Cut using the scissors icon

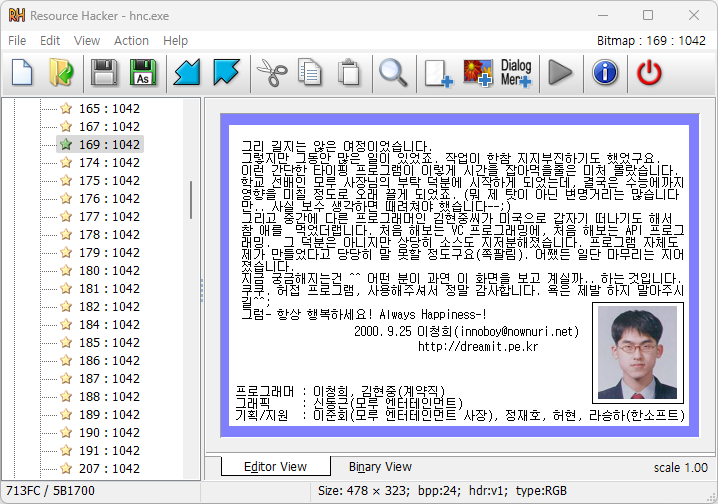(x=272, y=73)
